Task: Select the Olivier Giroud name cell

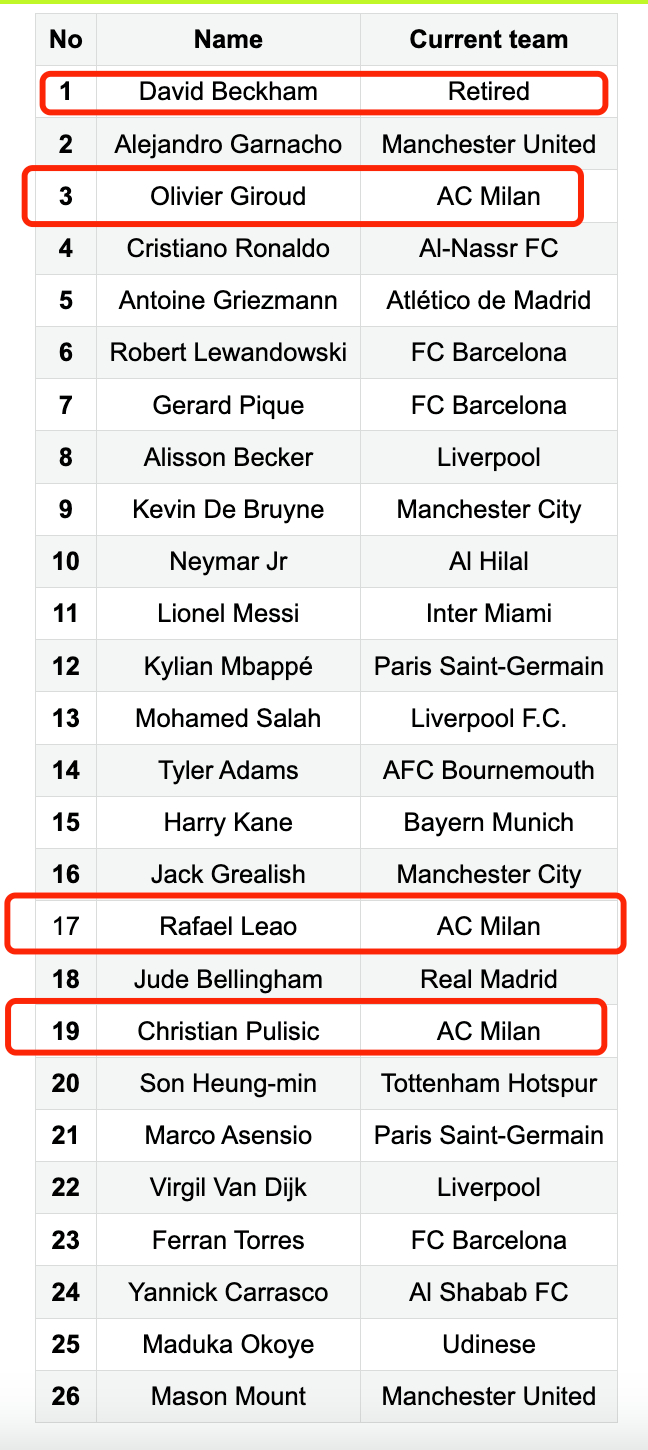Action: (228, 196)
